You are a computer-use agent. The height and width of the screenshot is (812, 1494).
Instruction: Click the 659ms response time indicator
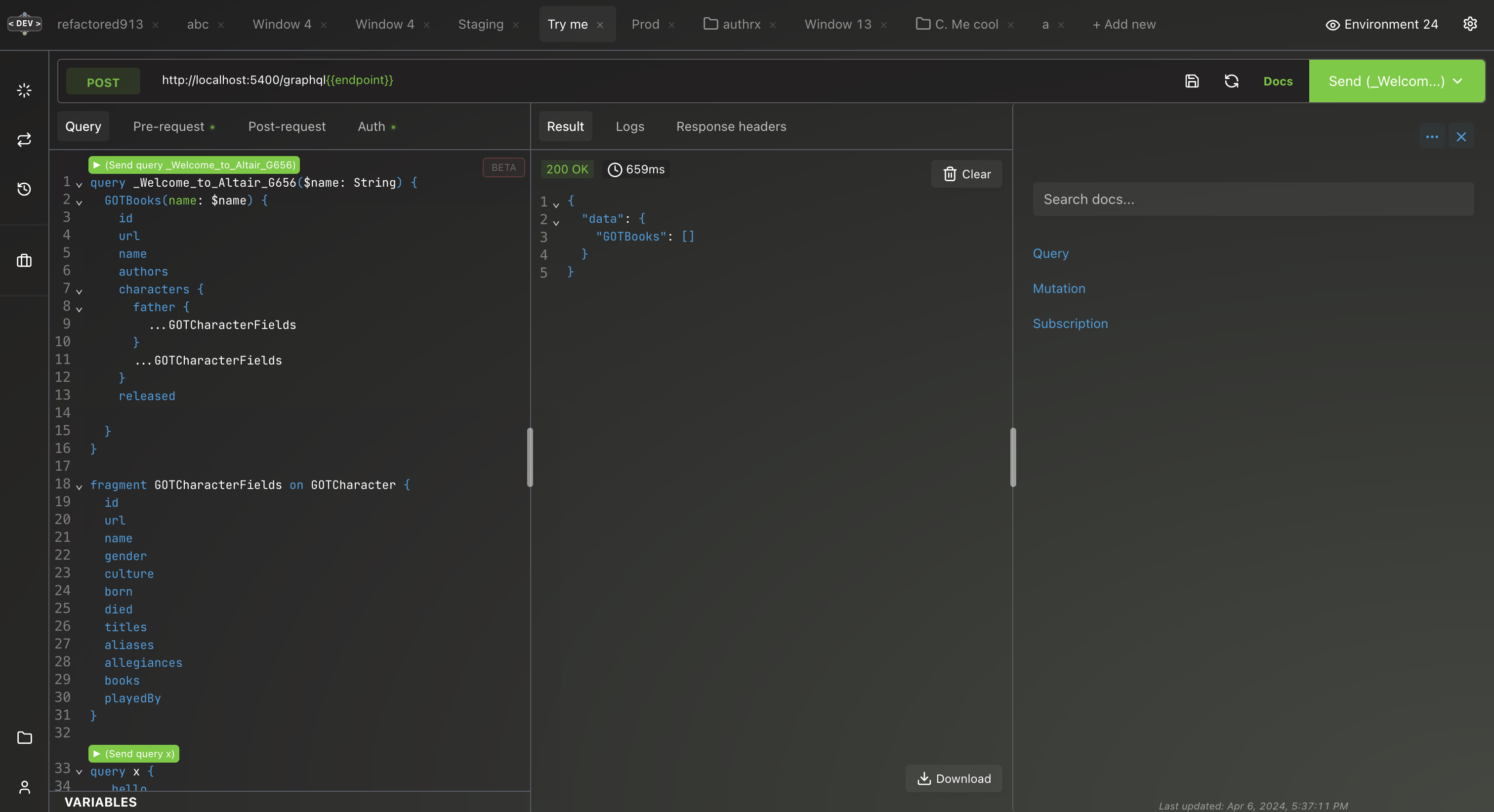click(636, 169)
